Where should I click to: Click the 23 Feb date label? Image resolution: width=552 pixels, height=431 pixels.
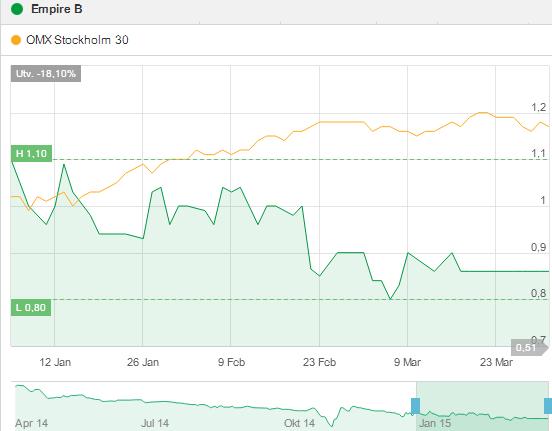[x=319, y=362]
